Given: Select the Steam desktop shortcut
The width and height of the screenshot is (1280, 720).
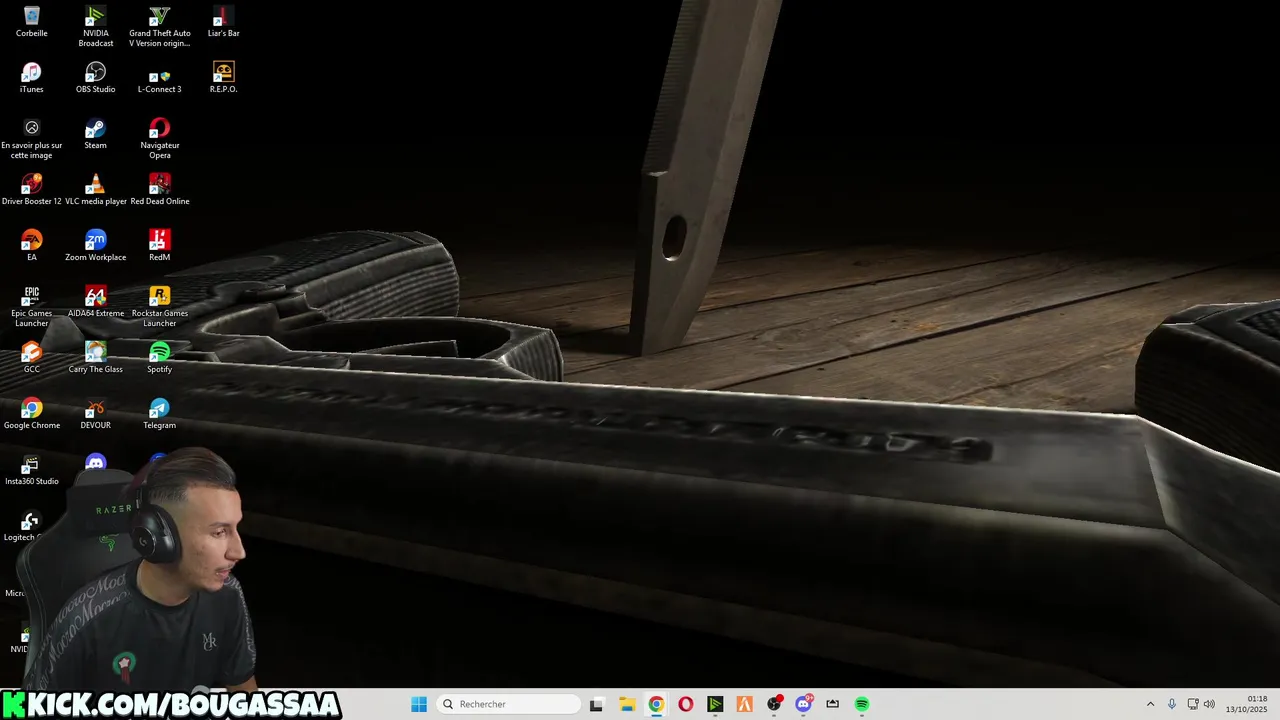Looking at the screenshot, I should [x=96, y=133].
